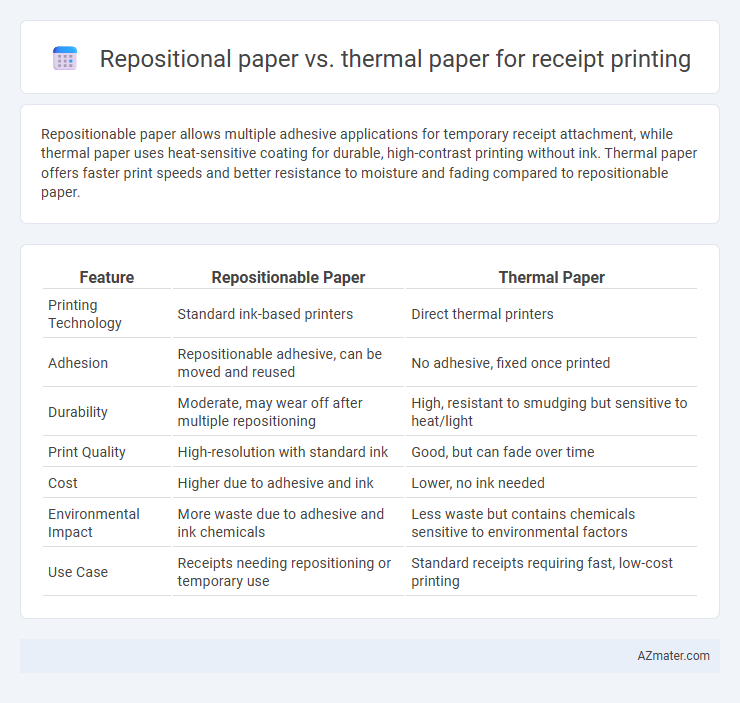Select the 'Cost' row label
Viewport: 740px width, 703px height.
pos(63,483)
